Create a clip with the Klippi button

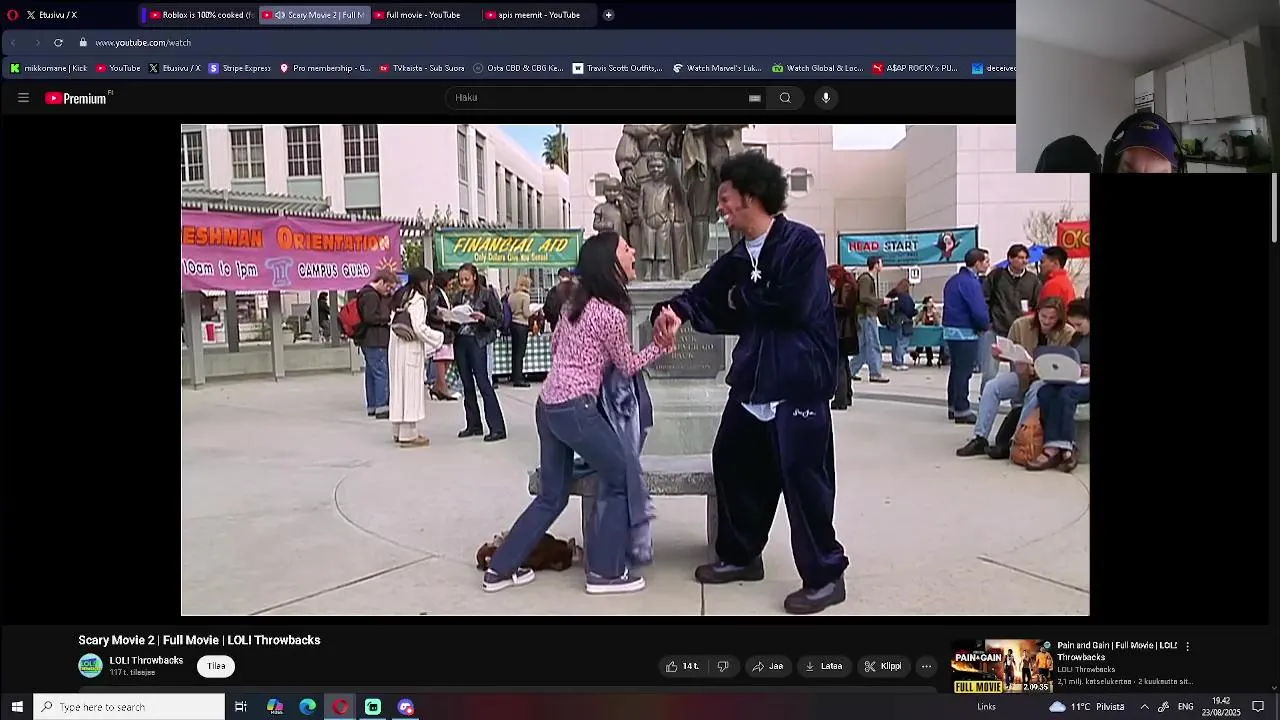click(883, 666)
